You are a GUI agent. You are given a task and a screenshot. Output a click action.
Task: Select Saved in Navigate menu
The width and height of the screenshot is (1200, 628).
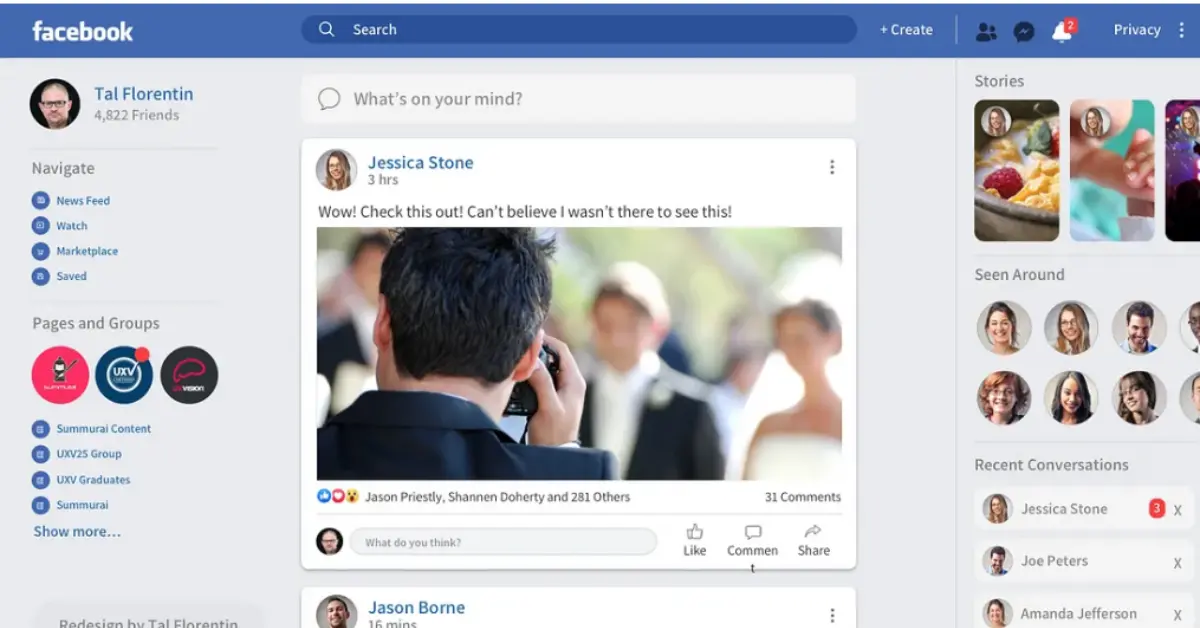(71, 276)
